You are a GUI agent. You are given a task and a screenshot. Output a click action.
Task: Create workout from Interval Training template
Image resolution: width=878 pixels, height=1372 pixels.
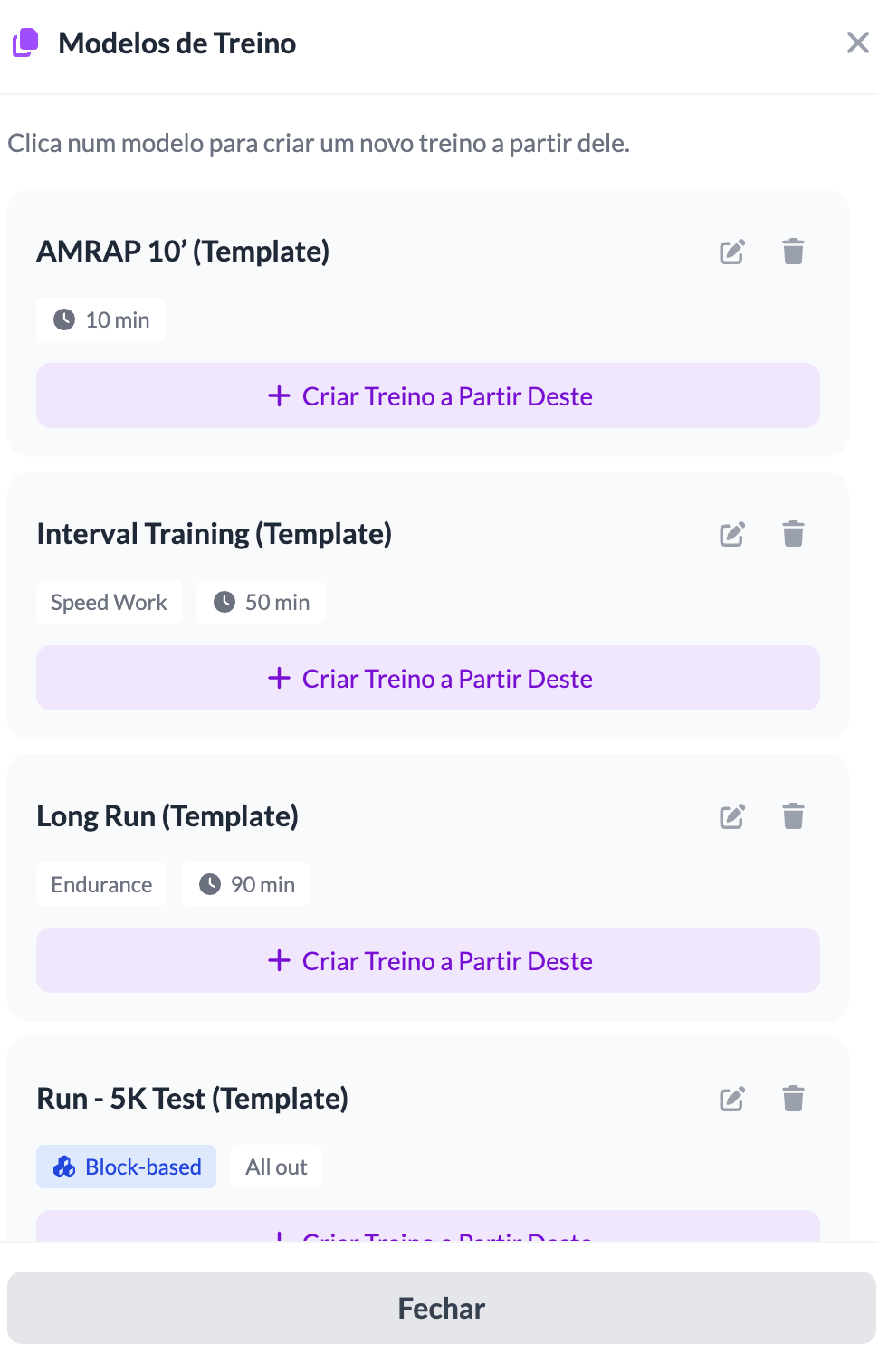428,679
